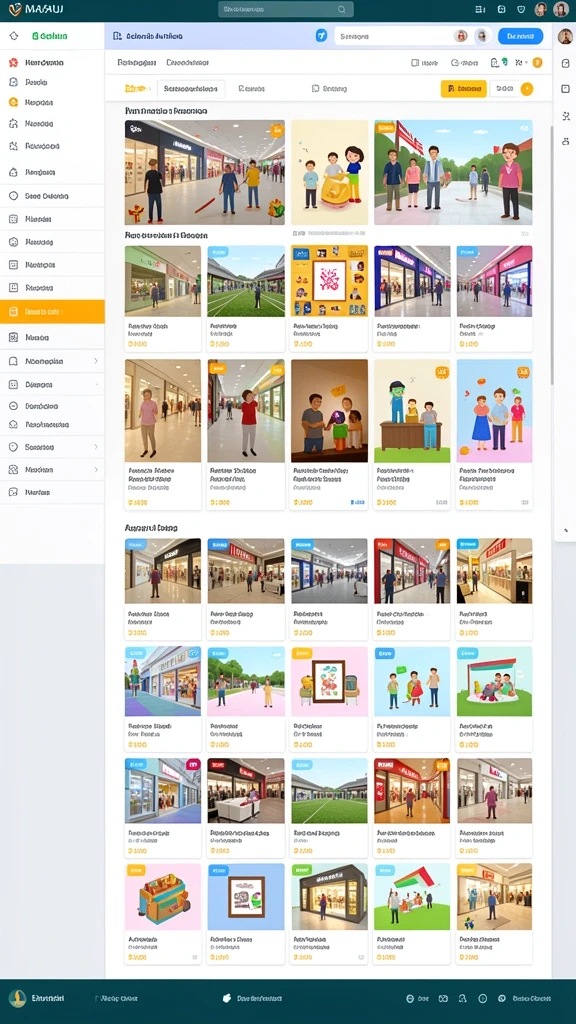Click the search field in the blue header
Screen dimensions: 576x1024
tap(395, 37)
